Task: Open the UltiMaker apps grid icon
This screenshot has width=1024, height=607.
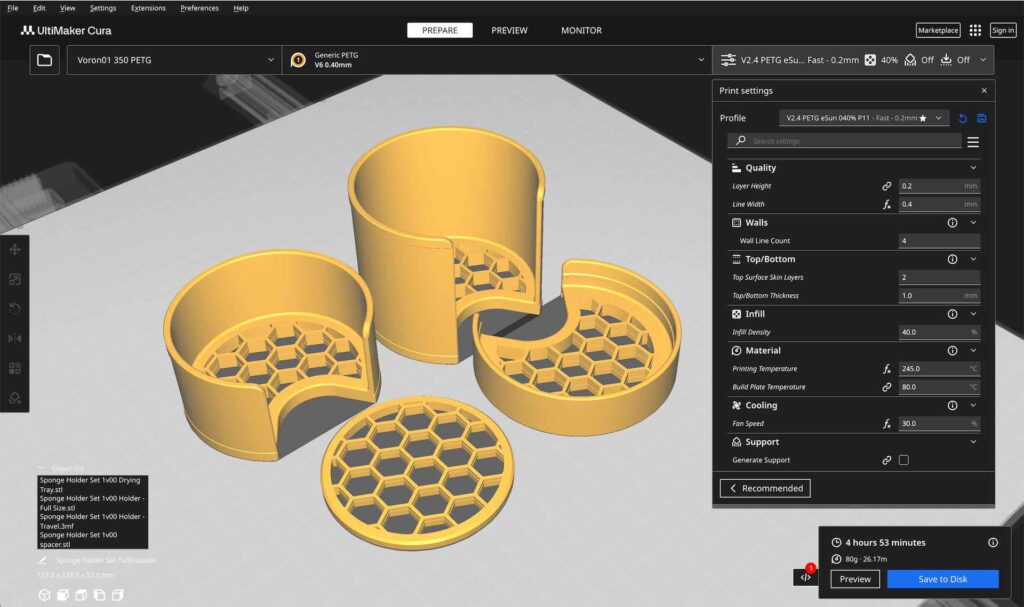Action: pyautogui.click(x=975, y=31)
